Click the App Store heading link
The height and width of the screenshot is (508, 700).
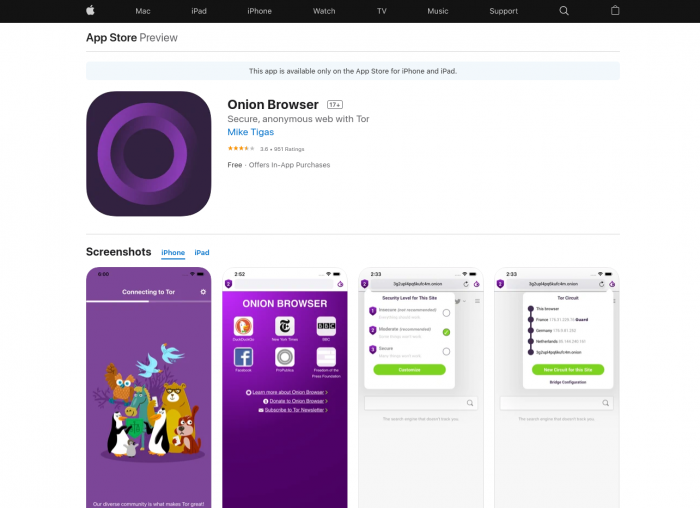coord(112,37)
